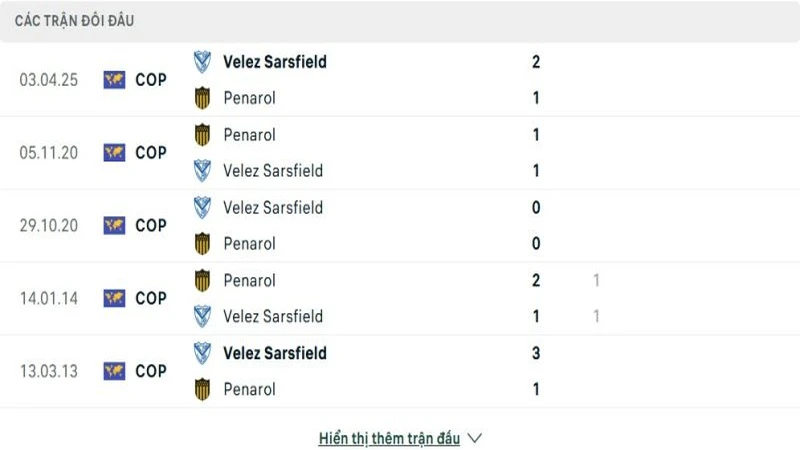Click the COP competition icon for 29.10.20
The height and width of the screenshot is (450, 800).
click(114, 226)
